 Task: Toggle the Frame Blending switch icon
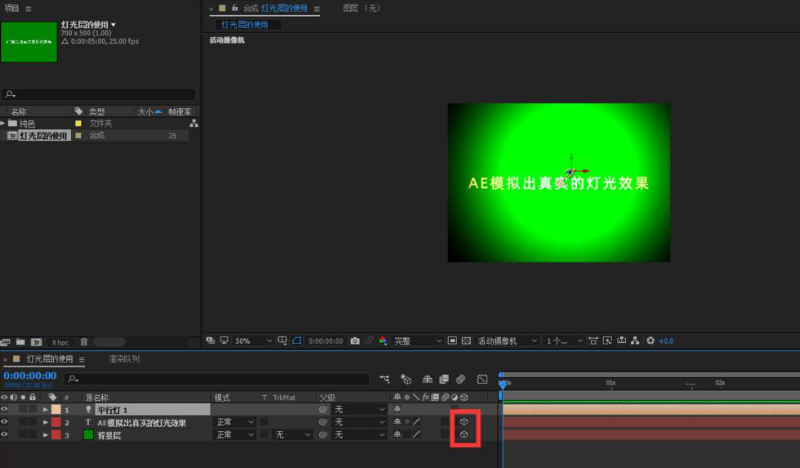pyautogui.click(x=444, y=379)
